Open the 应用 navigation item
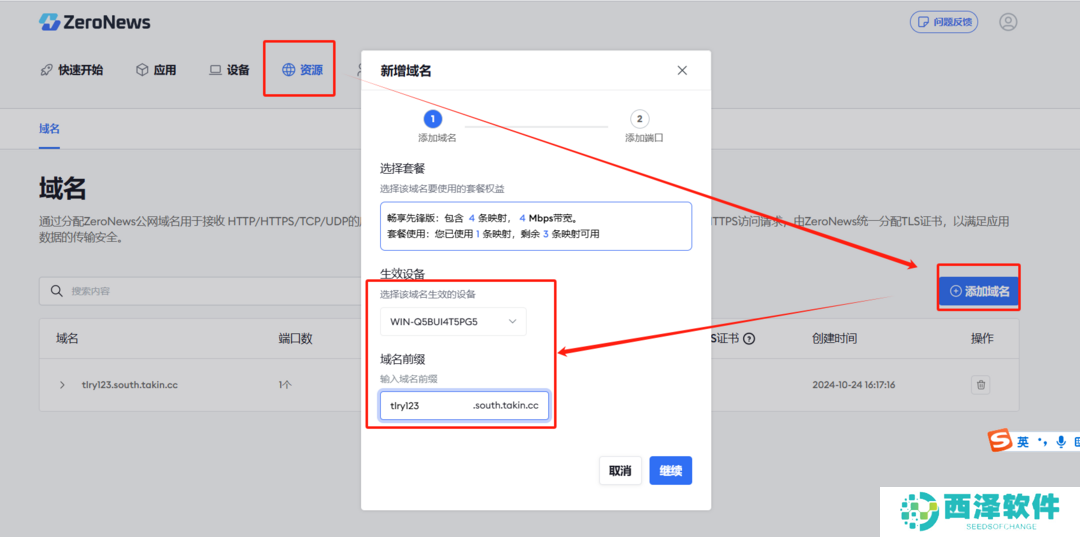The height and width of the screenshot is (537, 1080). click(x=156, y=70)
